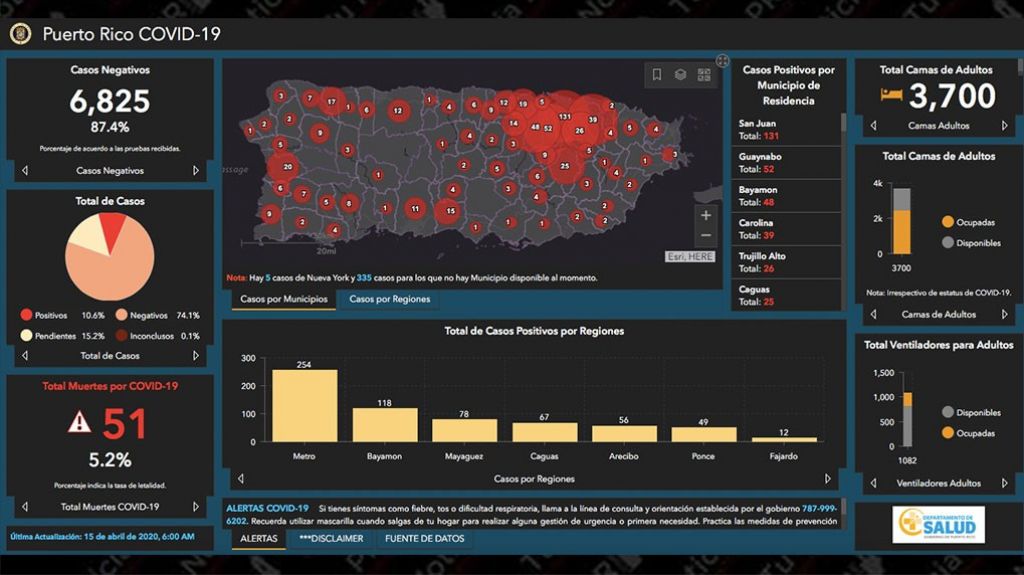Screen dimensions: 1024x575
Task: Click the Puerto Rico government seal logo
Action: pos(20,34)
